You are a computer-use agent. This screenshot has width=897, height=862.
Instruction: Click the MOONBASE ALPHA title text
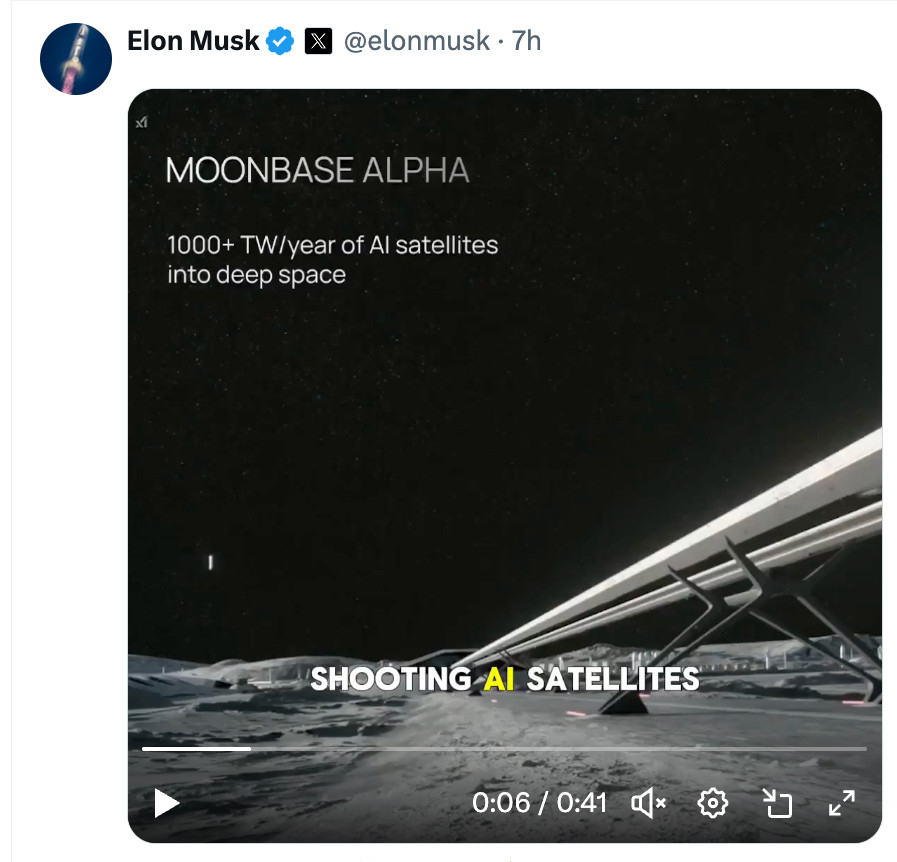tap(317, 170)
